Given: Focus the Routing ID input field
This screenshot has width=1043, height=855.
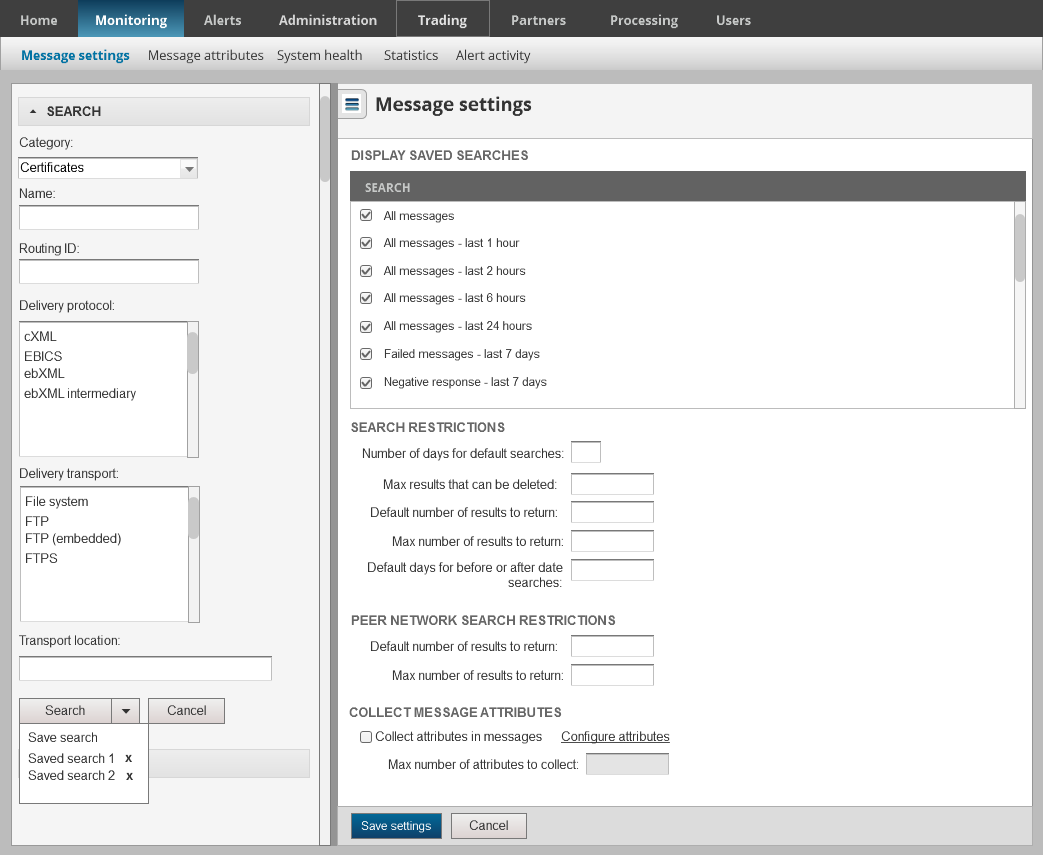Looking at the screenshot, I should pyautogui.click(x=109, y=271).
